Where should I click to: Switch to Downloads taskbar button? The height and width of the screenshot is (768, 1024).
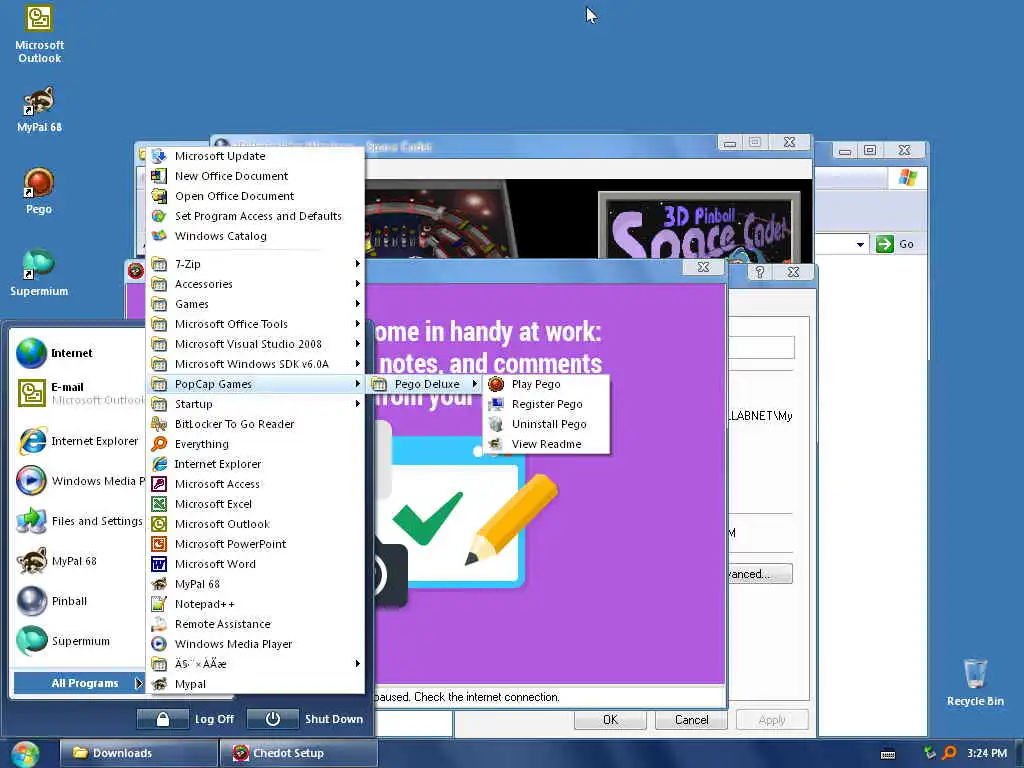point(138,753)
